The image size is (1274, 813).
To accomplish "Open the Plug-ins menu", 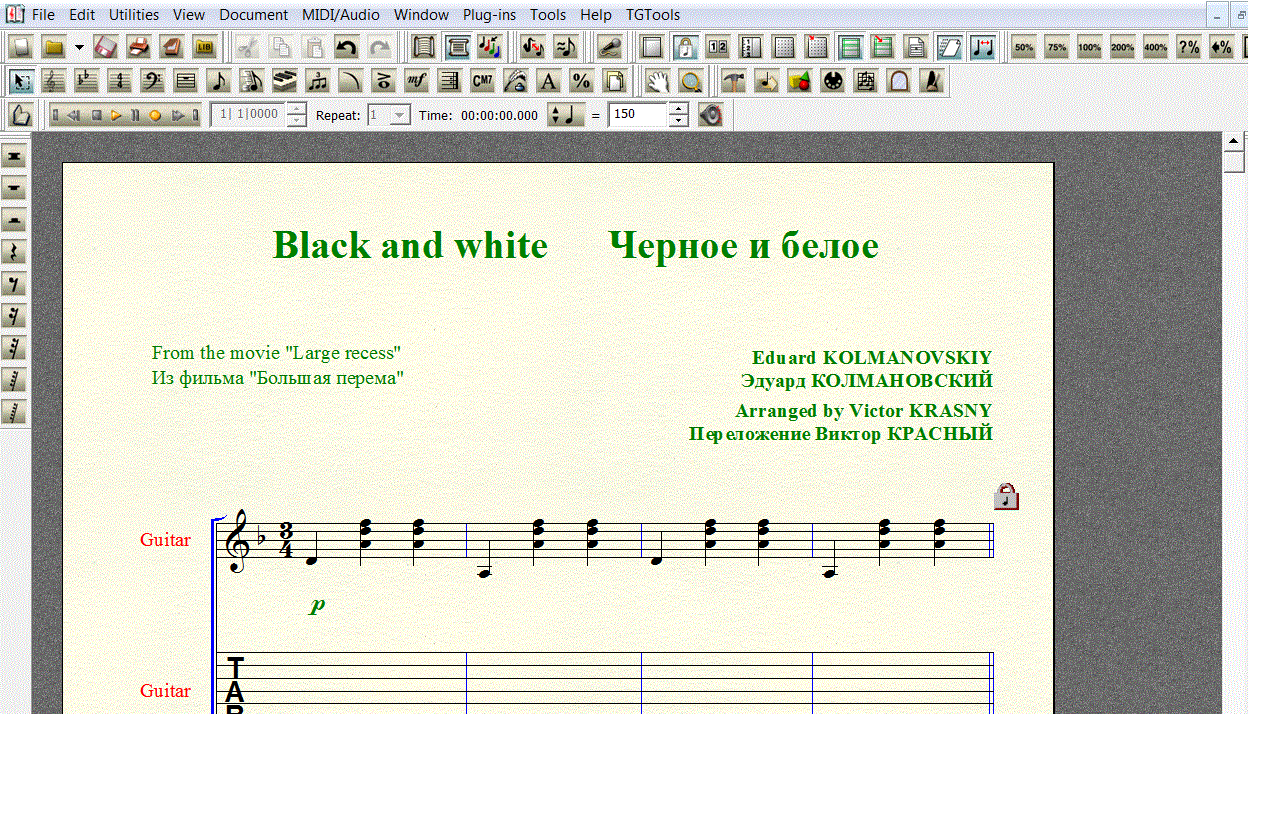I will click(x=489, y=15).
